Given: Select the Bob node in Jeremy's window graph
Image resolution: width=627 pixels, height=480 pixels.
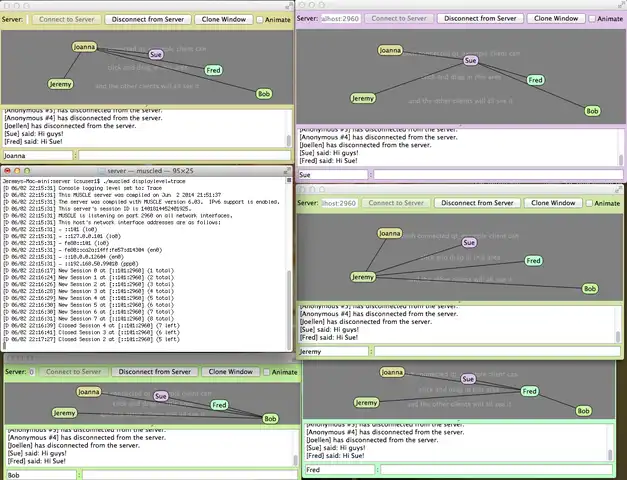Looking at the screenshot, I should (x=590, y=288).
